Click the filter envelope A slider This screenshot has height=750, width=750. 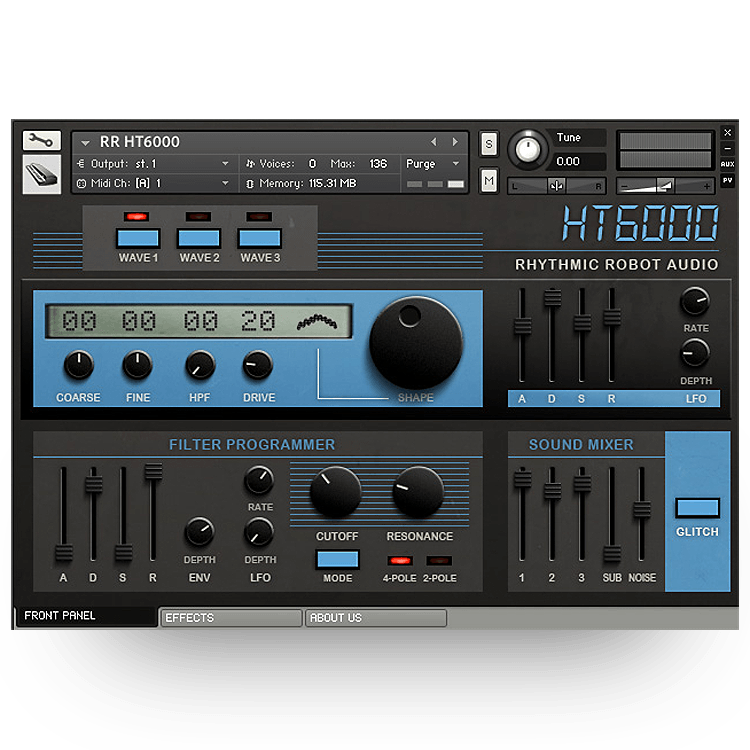tap(64, 553)
